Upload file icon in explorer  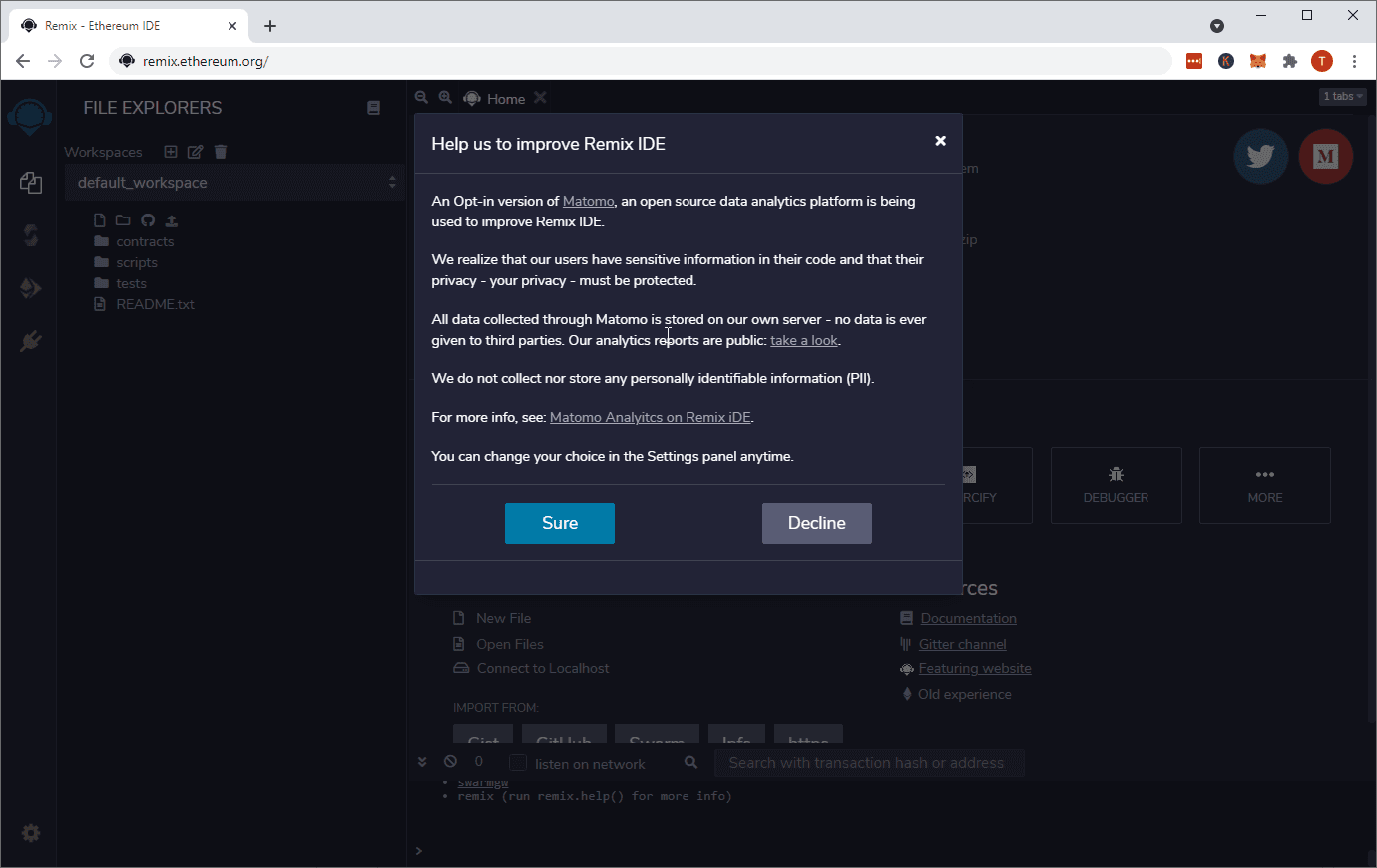click(171, 220)
